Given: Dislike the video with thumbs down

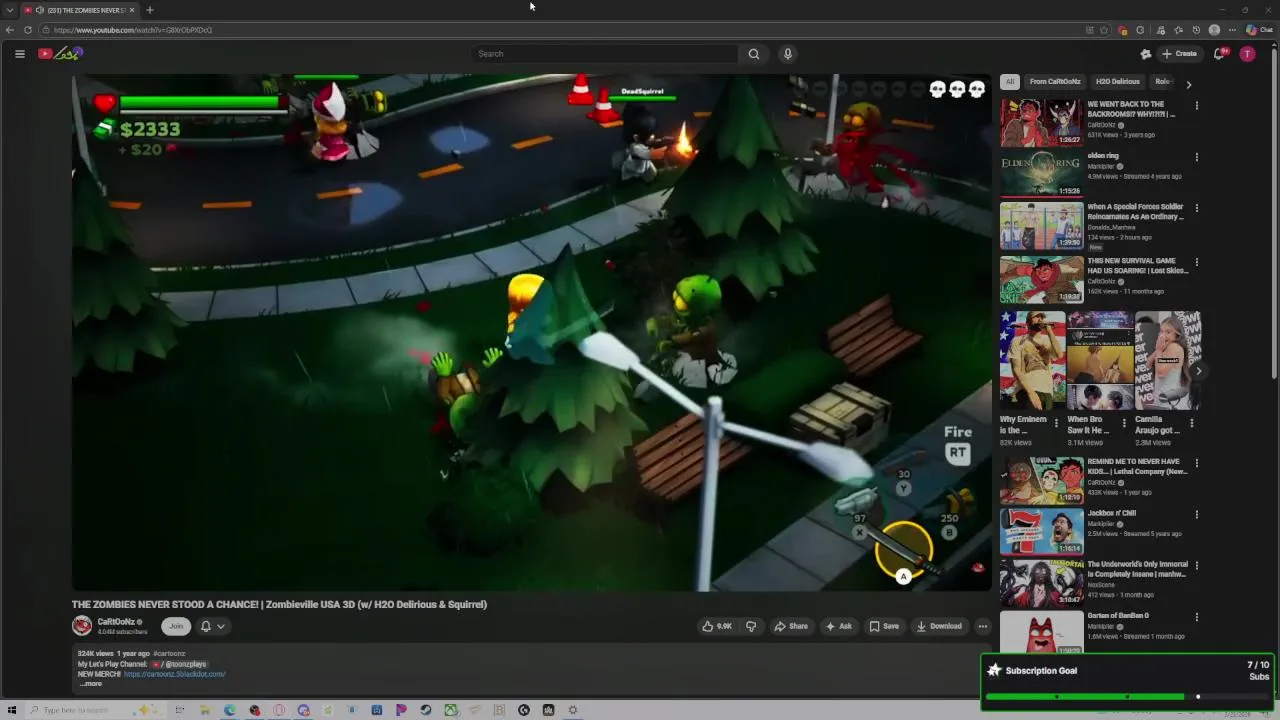Looking at the screenshot, I should point(751,626).
